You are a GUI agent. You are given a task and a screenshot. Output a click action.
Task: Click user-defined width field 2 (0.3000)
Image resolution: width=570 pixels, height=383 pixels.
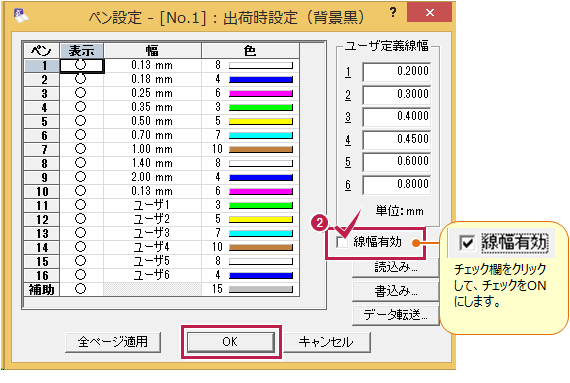396,94
